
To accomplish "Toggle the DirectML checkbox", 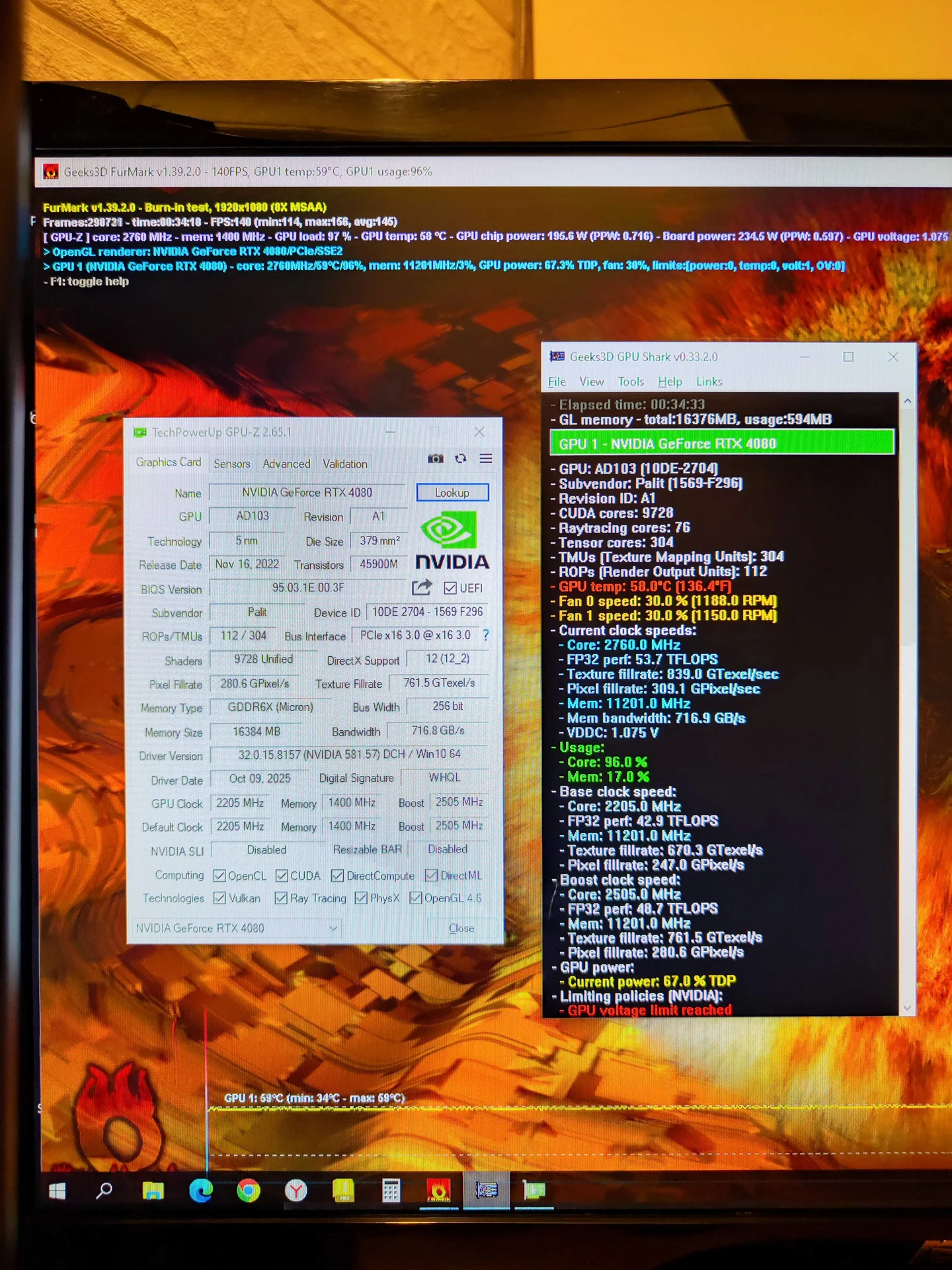I will (431, 876).
